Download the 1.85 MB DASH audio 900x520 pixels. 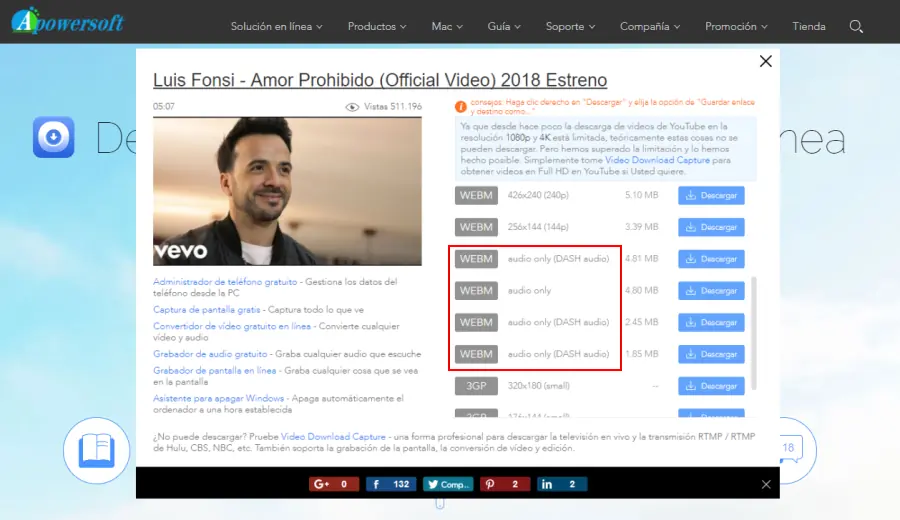[711, 354]
